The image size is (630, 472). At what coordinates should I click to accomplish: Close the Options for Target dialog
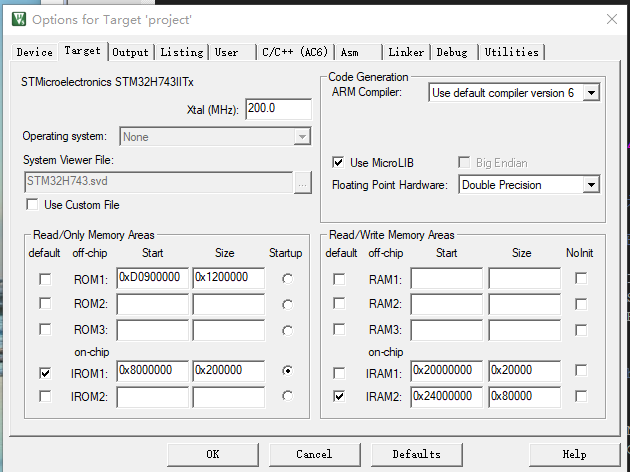click(612, 19)
